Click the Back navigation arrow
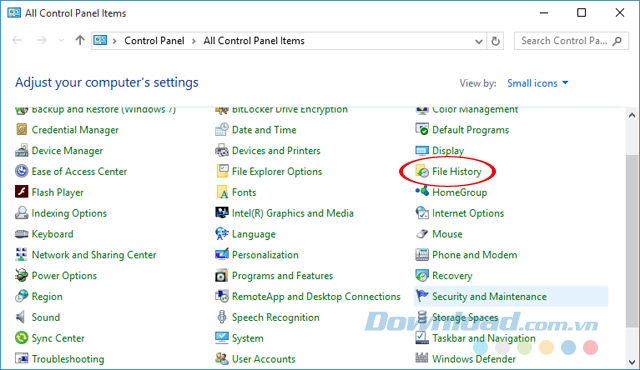 (x=17, y=40)
